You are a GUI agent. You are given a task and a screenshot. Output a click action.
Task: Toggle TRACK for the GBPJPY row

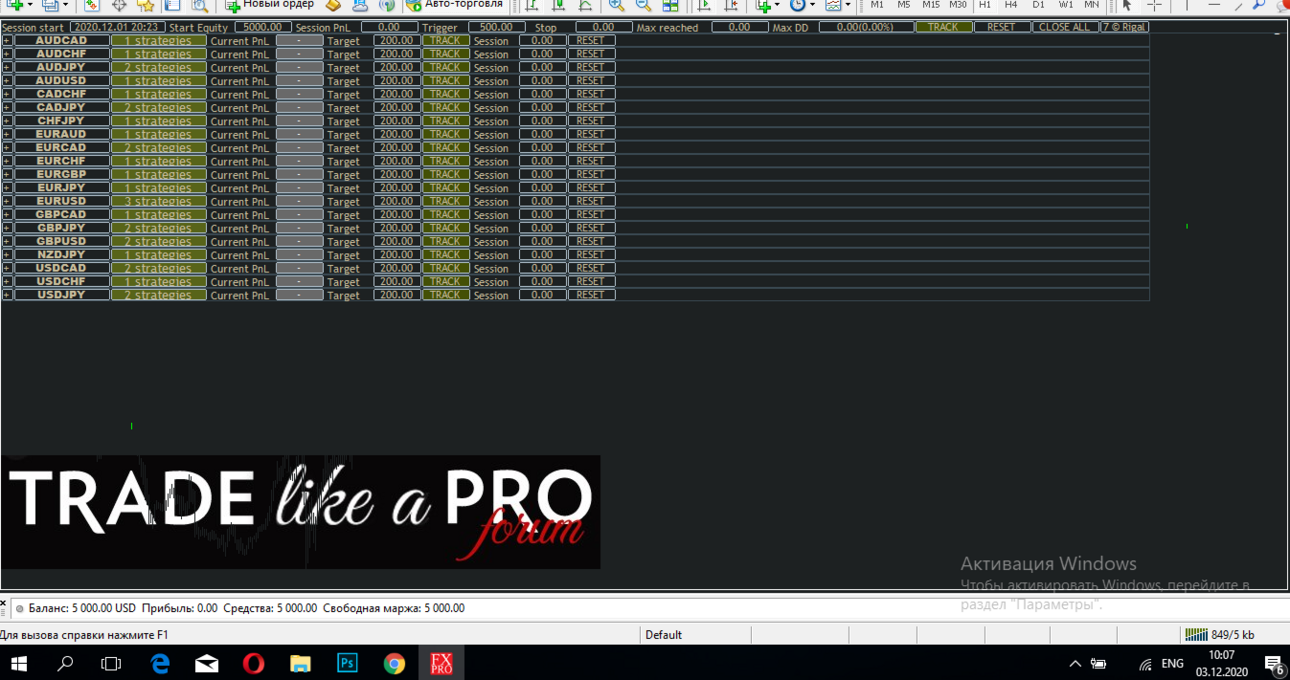pyautogui.click(x=446, y=228)
